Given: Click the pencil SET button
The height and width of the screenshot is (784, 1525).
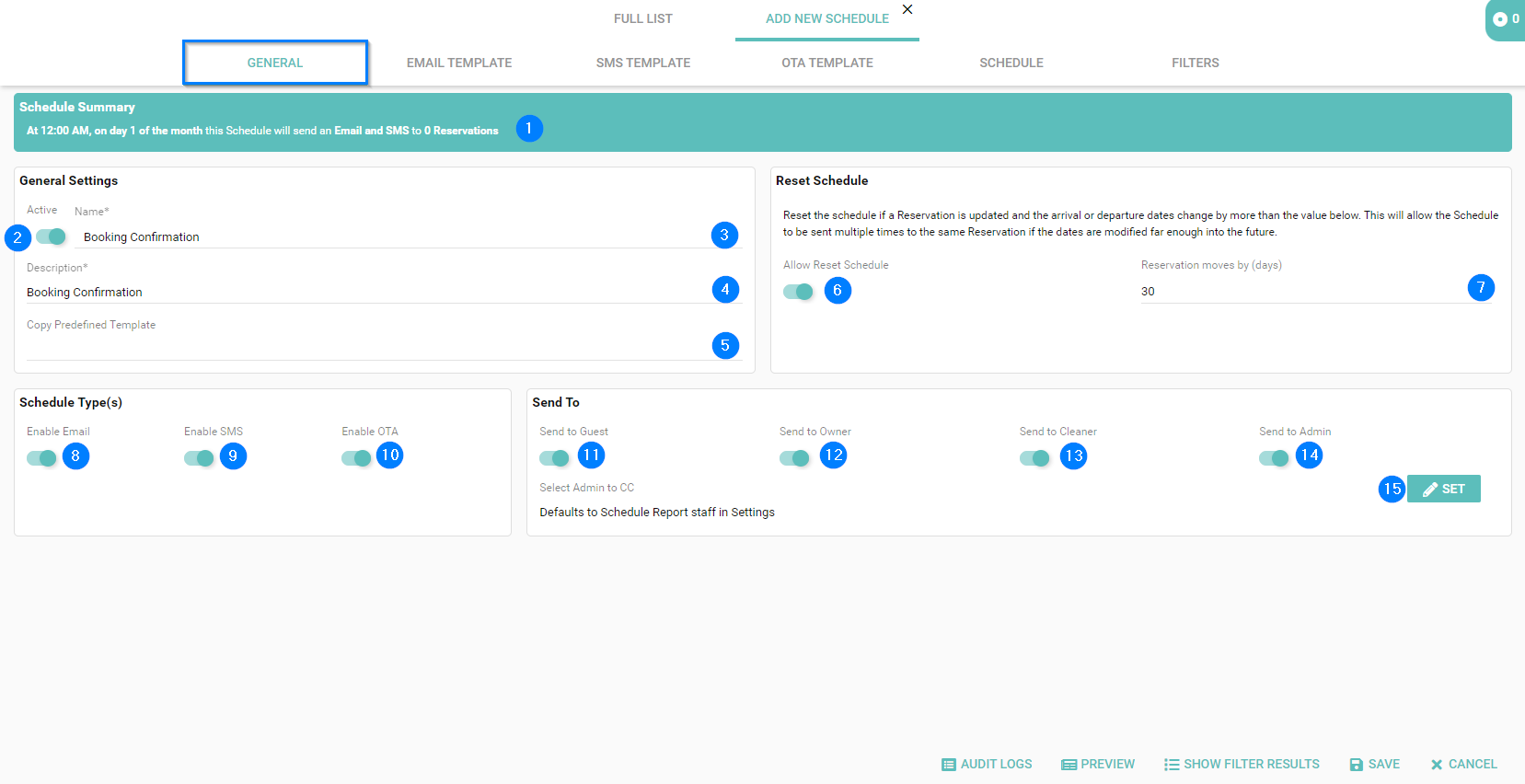Looking at the screenshot, I should 1443,489.
